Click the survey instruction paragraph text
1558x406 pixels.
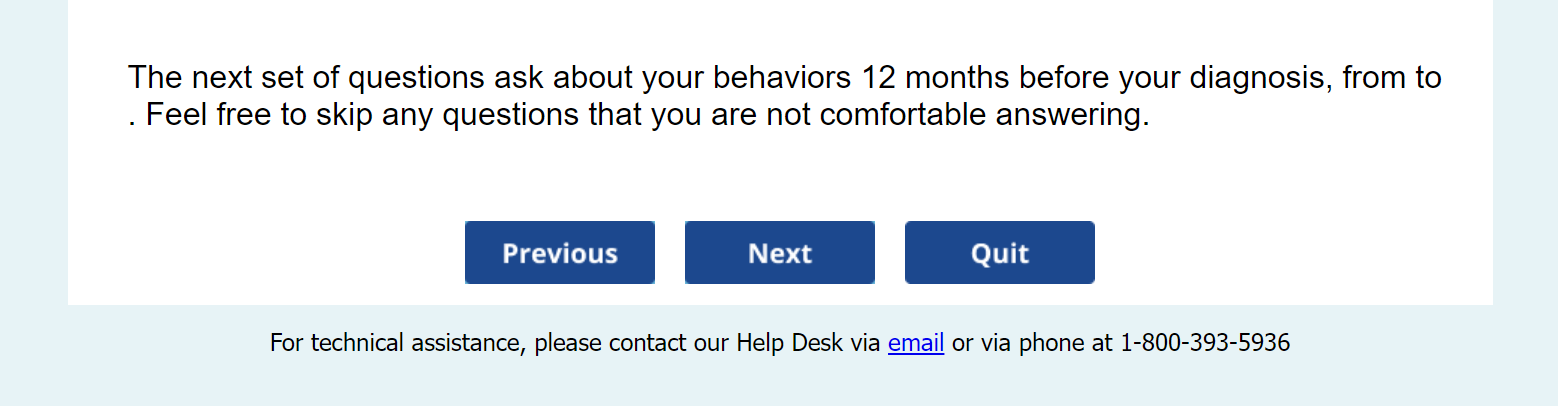click(784, 96)
